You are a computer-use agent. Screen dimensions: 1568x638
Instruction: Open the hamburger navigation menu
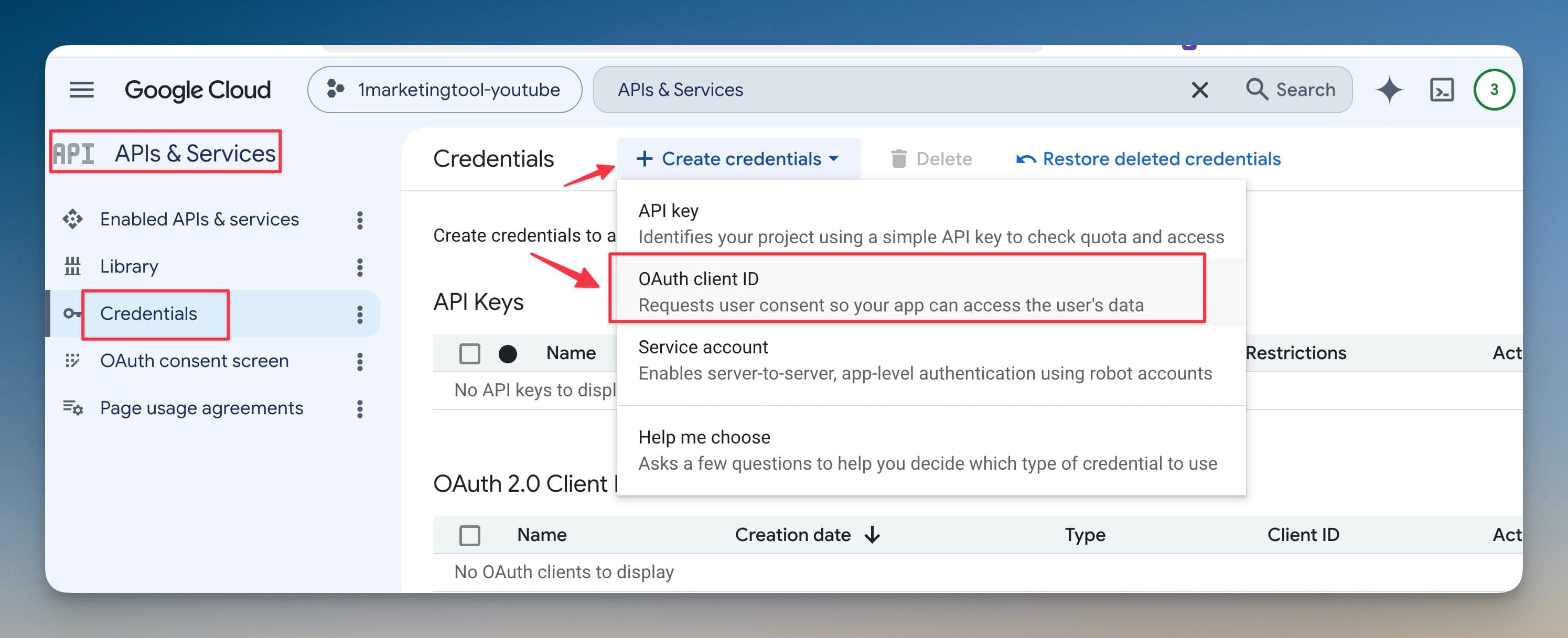(x=82, y=90)
